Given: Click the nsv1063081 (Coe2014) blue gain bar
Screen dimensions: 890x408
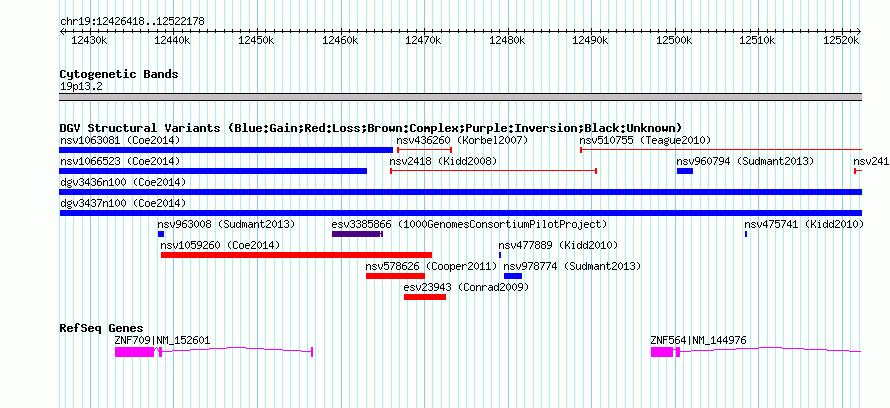Looking at the screenshot, I should click(226, 150).
